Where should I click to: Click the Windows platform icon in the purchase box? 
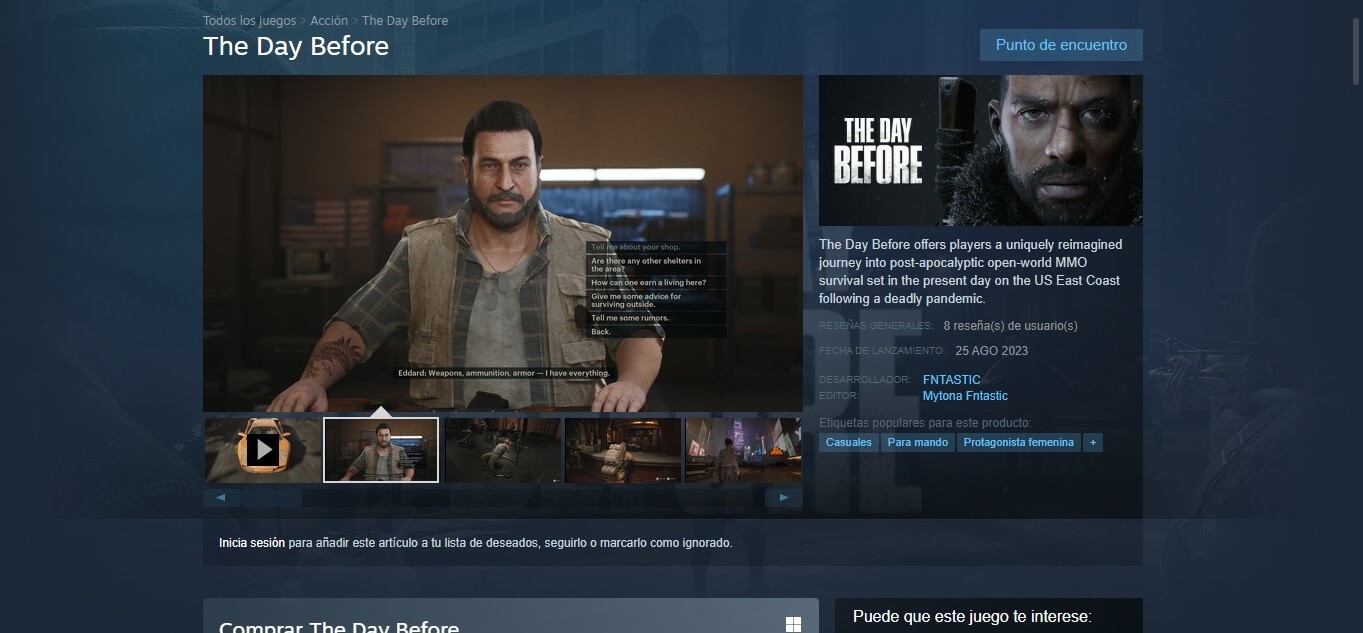click(x=793, y=625)
